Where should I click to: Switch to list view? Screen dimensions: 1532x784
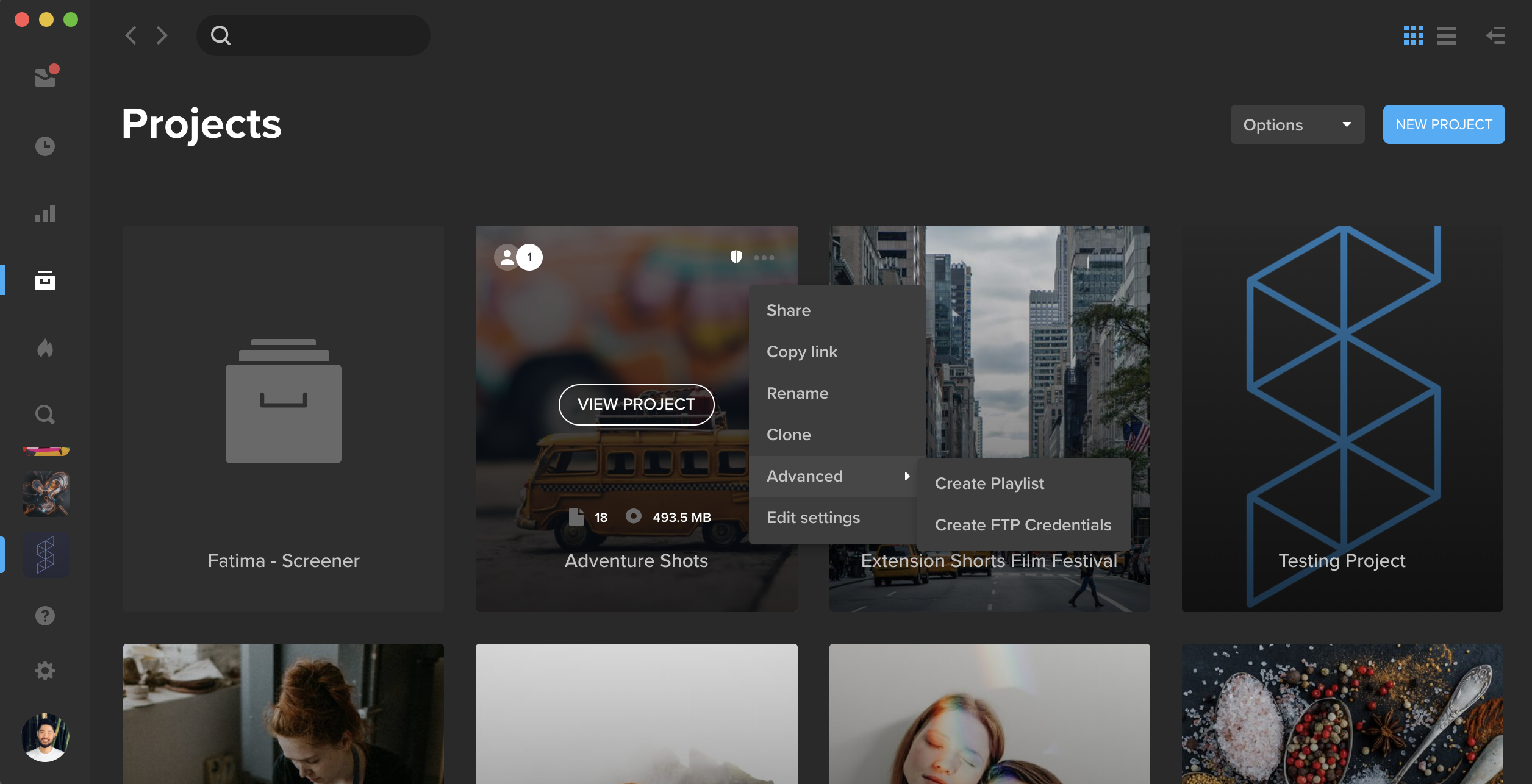(x=1446, y=35)
